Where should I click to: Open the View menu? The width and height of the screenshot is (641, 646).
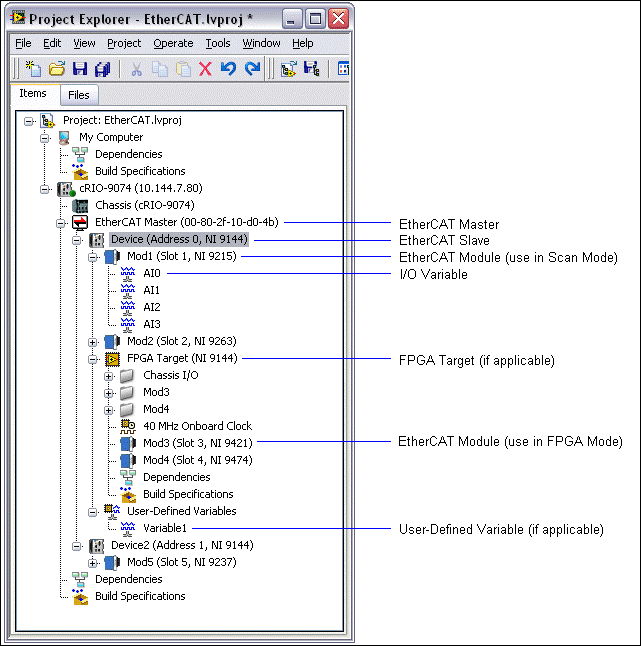(x=84, y=43)
